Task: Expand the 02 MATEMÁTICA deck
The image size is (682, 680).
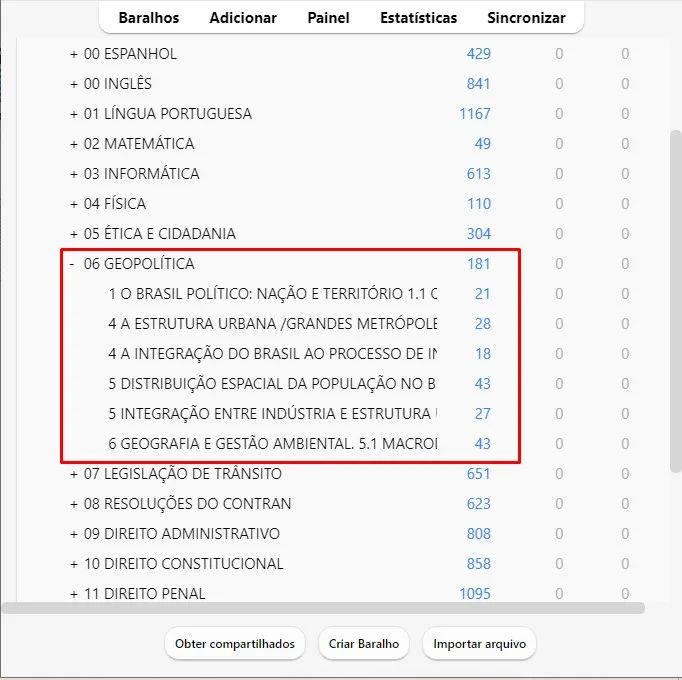Action: coord(74,144)
